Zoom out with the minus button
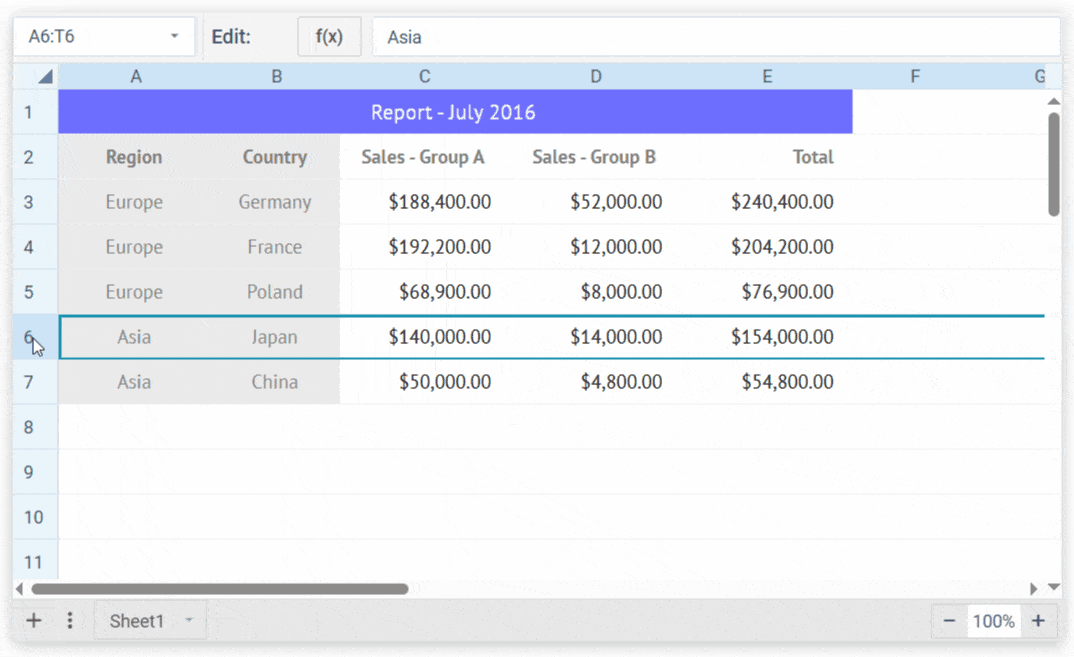This screenshot has width=1074, height=657. [949, 621]
